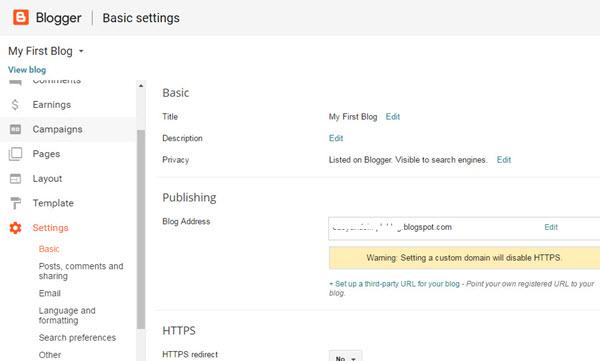Open the Template section
The image size is (600, 361).
[53, 203]
